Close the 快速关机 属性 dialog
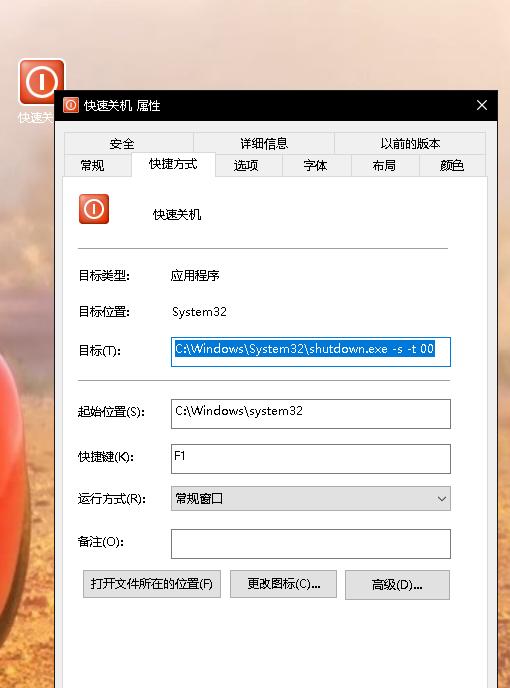 click(x=481, y=105)
